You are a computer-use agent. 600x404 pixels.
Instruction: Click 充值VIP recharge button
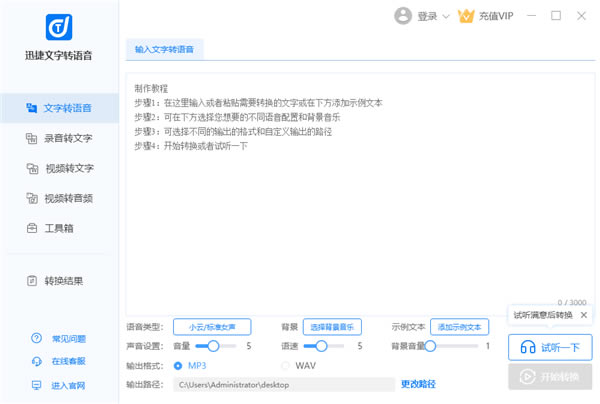[496, 16]
